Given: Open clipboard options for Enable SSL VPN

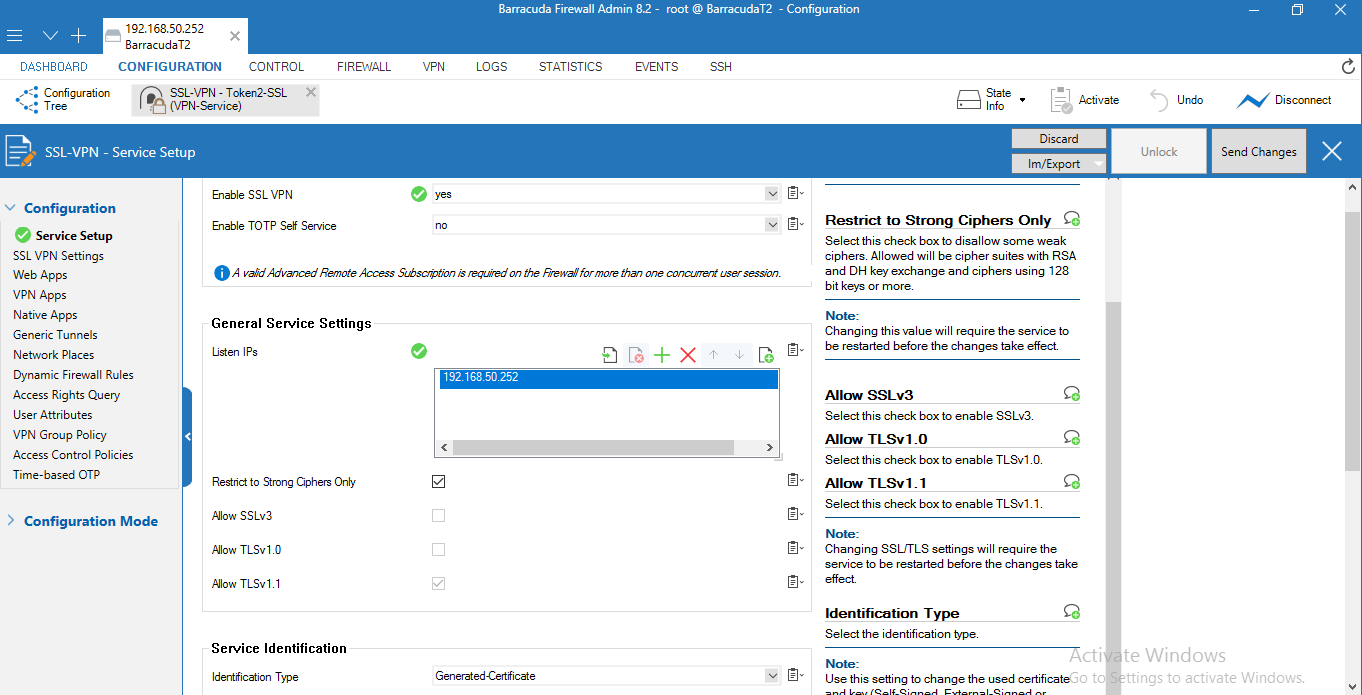Looking at the screenshot, I should point(795,194).
